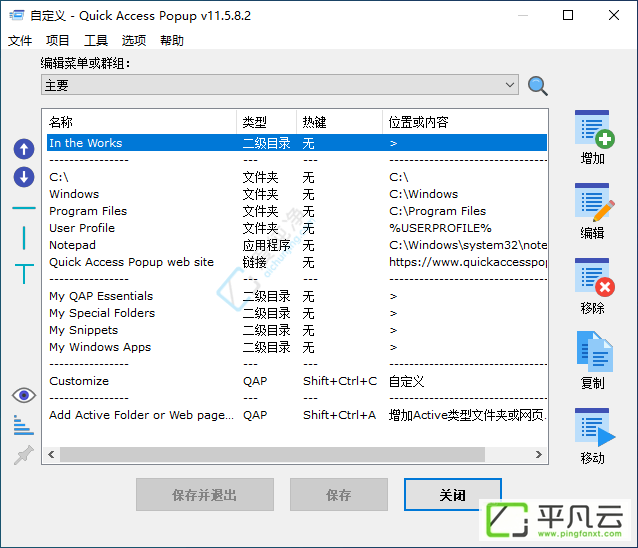
Task: Select the In the Works row
Action: coord(297,143)
